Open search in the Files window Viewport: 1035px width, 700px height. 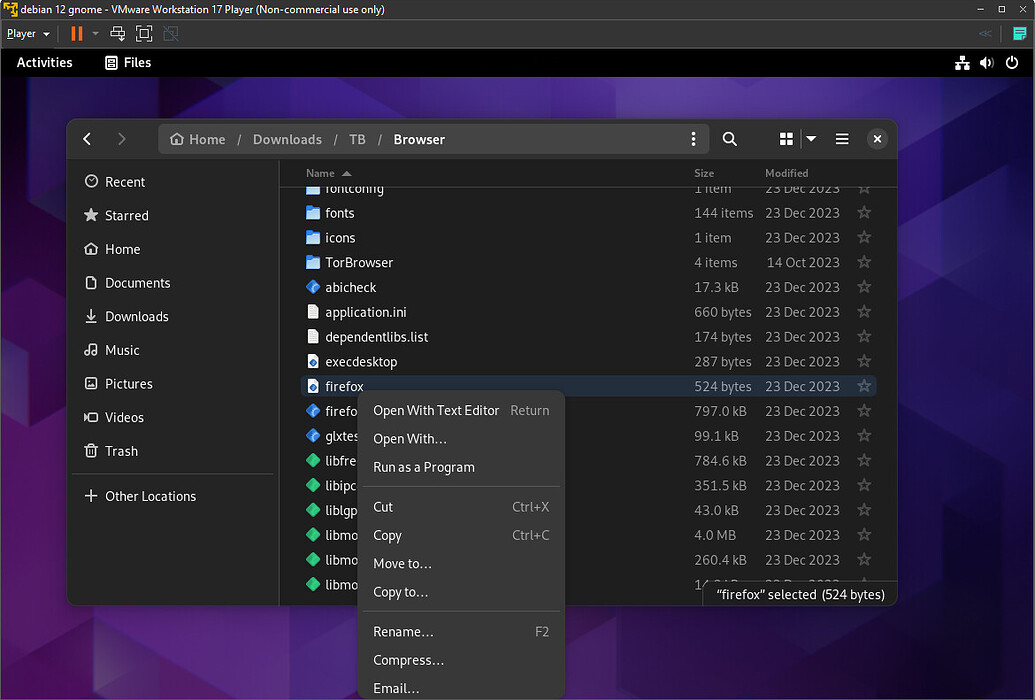tap(729, 139)
